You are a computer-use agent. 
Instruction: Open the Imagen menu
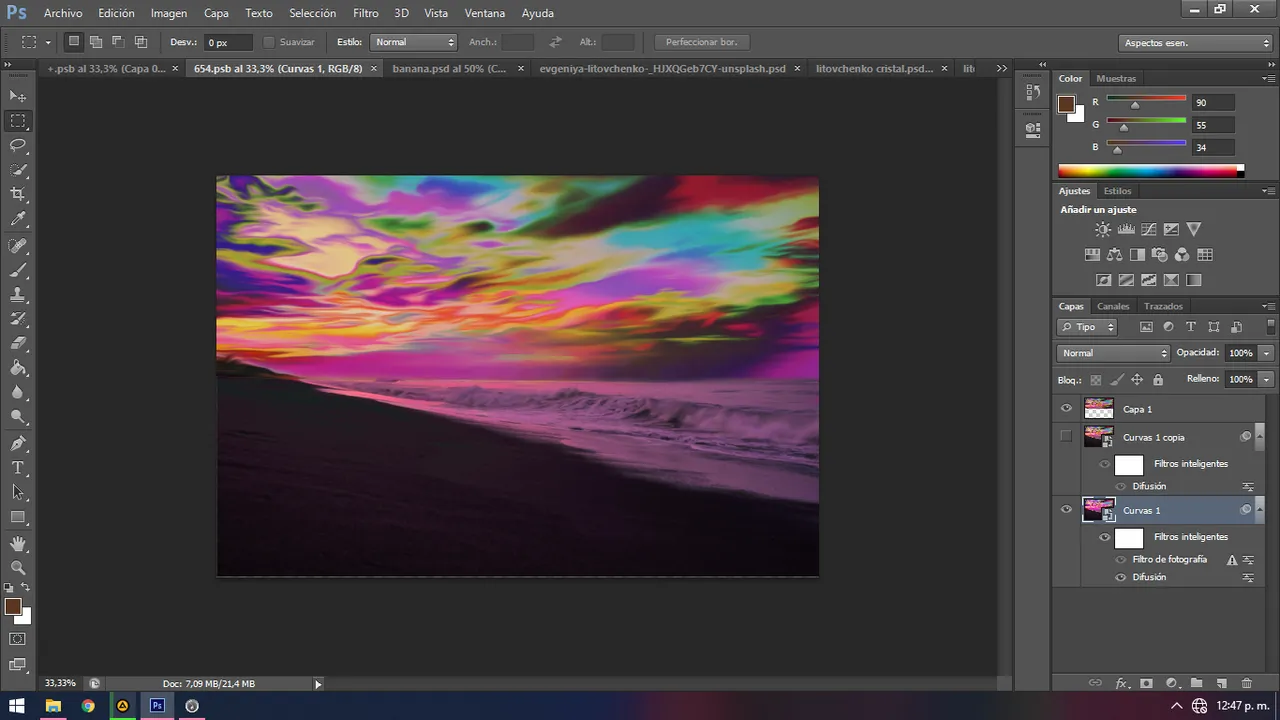click(x=169, y=13)
